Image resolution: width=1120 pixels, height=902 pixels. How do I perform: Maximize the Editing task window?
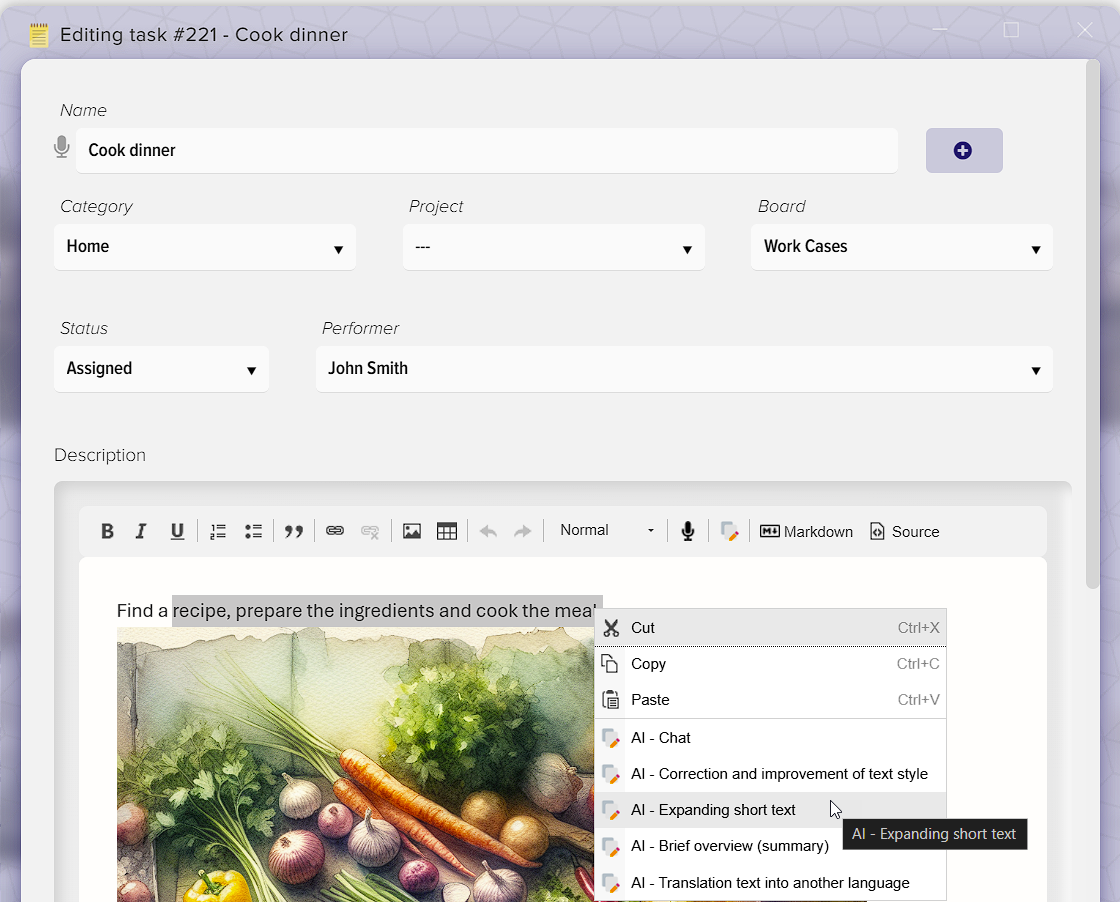(1011, 30)
